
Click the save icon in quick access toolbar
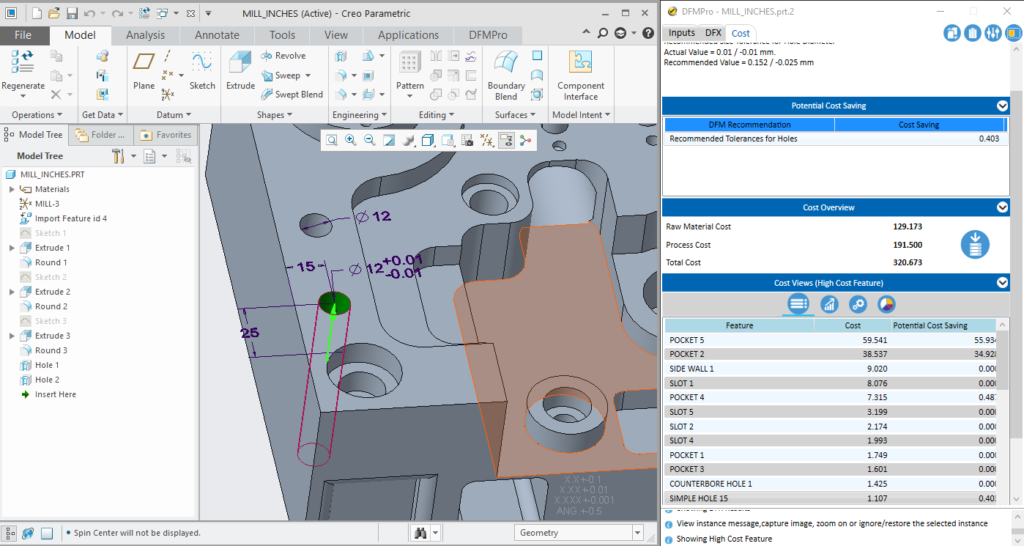[x=72, y=13]
